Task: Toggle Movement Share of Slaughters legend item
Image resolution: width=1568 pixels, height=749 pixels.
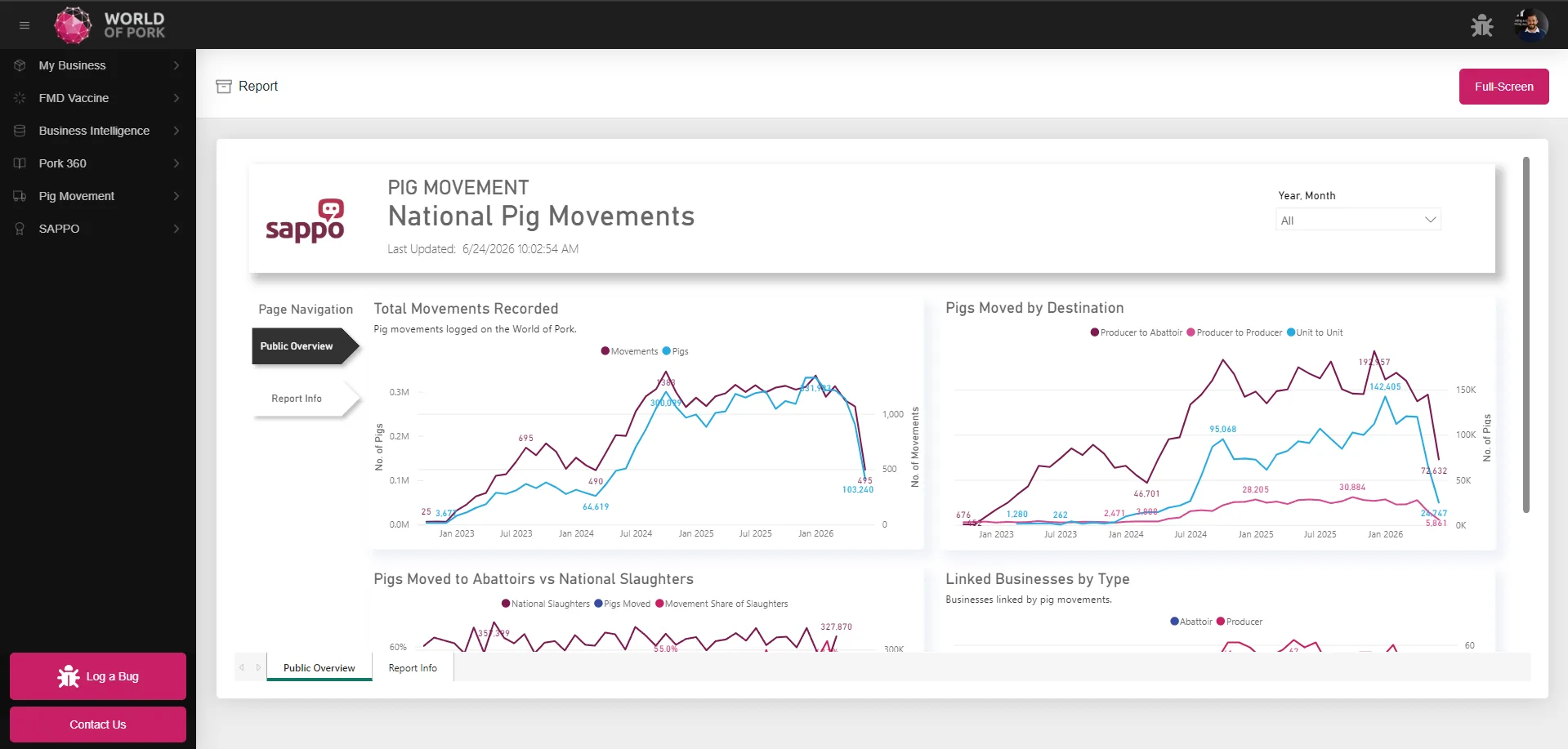Action: (721, 604)
